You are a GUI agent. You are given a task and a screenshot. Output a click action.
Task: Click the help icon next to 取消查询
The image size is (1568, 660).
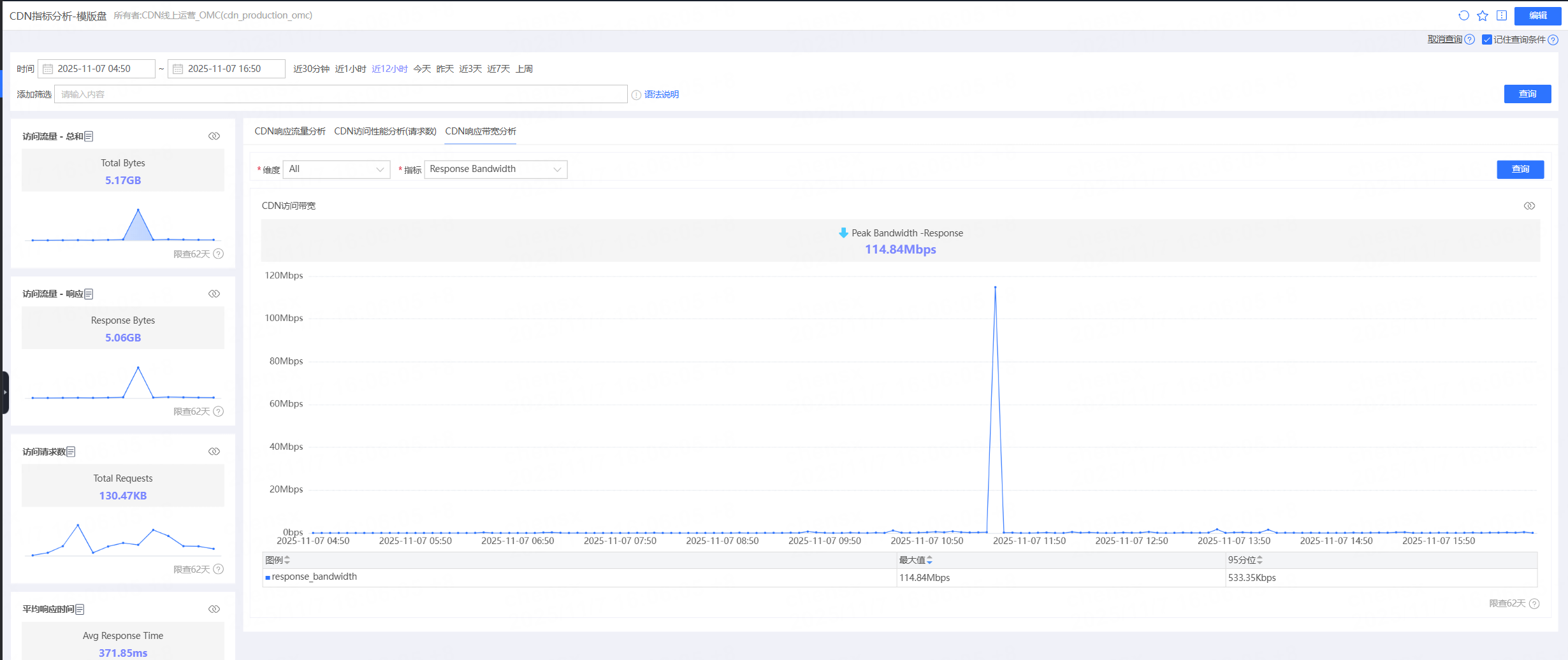click(x=1470, y=39)
